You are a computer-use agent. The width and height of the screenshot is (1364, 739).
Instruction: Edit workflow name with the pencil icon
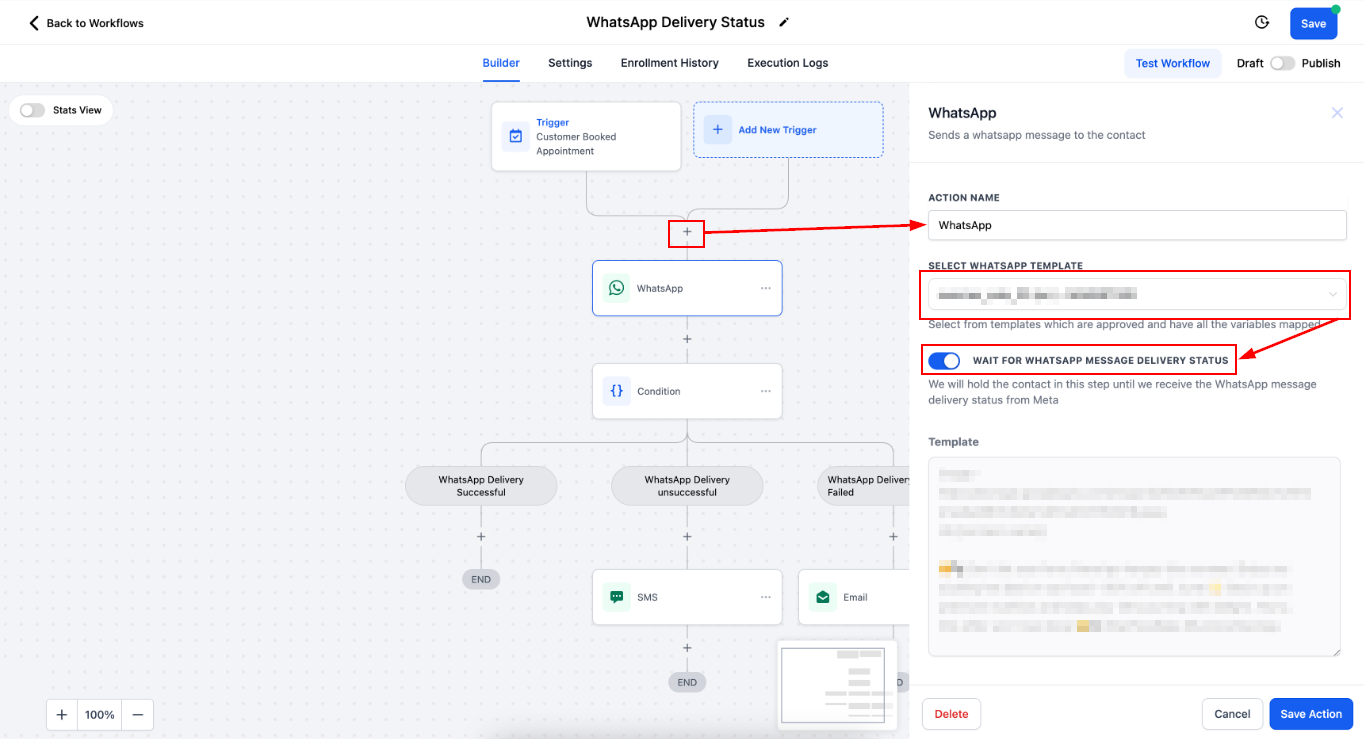pos(784,22)
